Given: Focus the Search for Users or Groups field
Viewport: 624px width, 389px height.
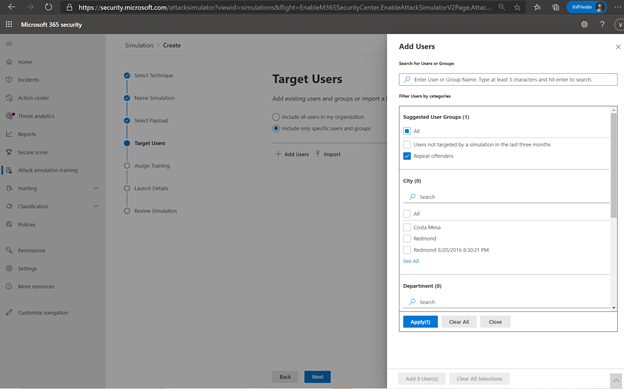Looking at the screenshot, I should coord(508,79).
